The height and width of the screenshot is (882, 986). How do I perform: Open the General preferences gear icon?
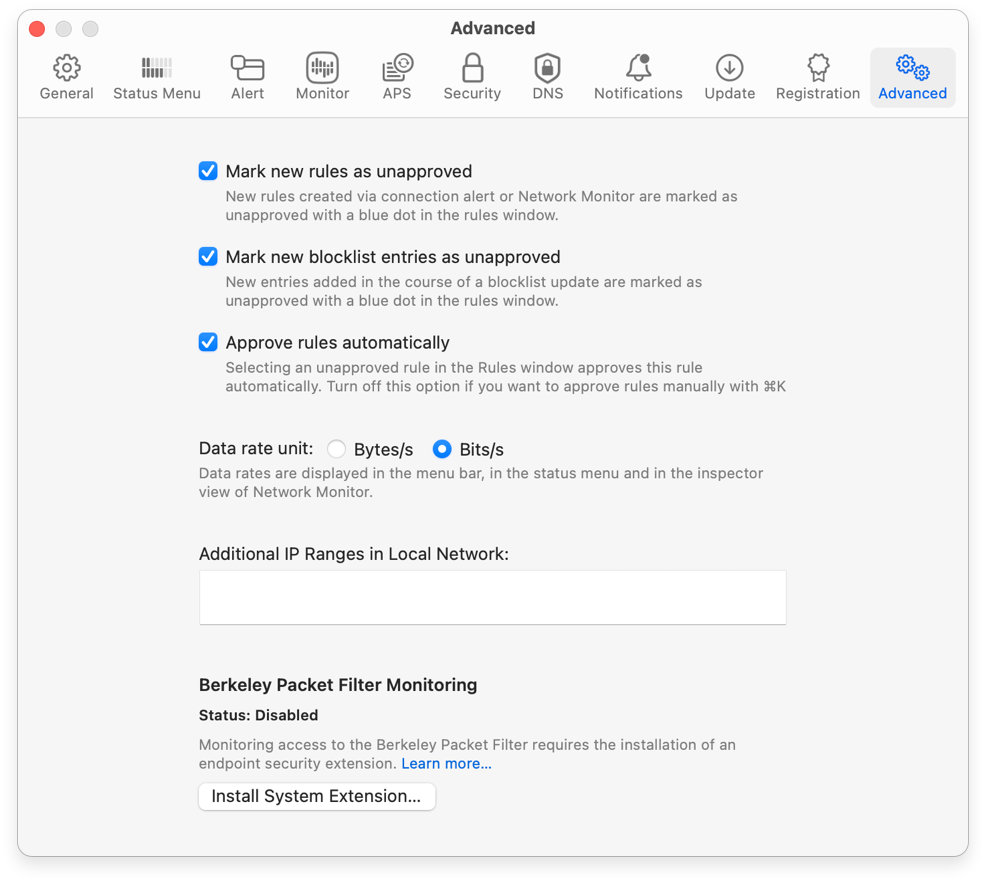click(66, 67)
